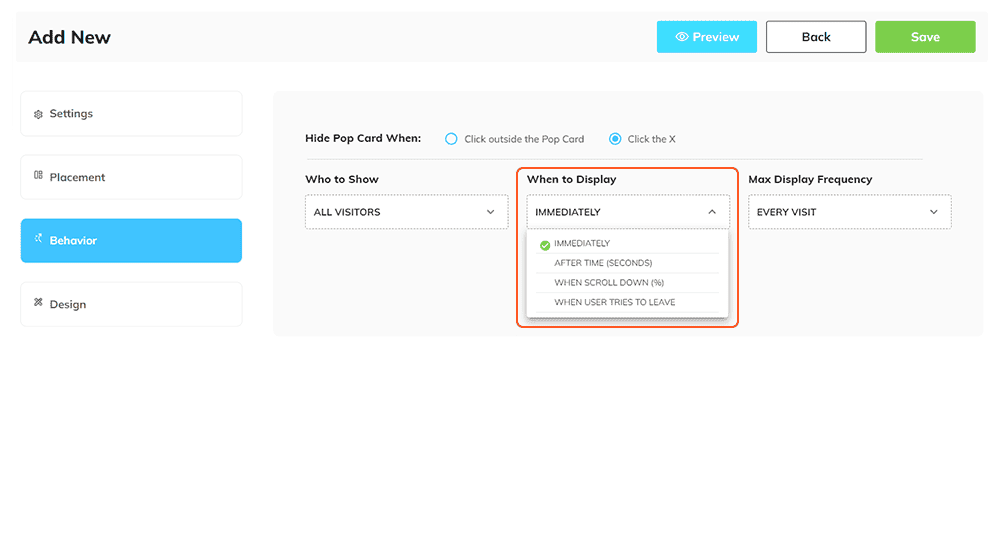The width and height of the screenshot is (1000, 550).
Task: Click chevron on ALL VISITORS dropdown
Action: tap(490, 212)
